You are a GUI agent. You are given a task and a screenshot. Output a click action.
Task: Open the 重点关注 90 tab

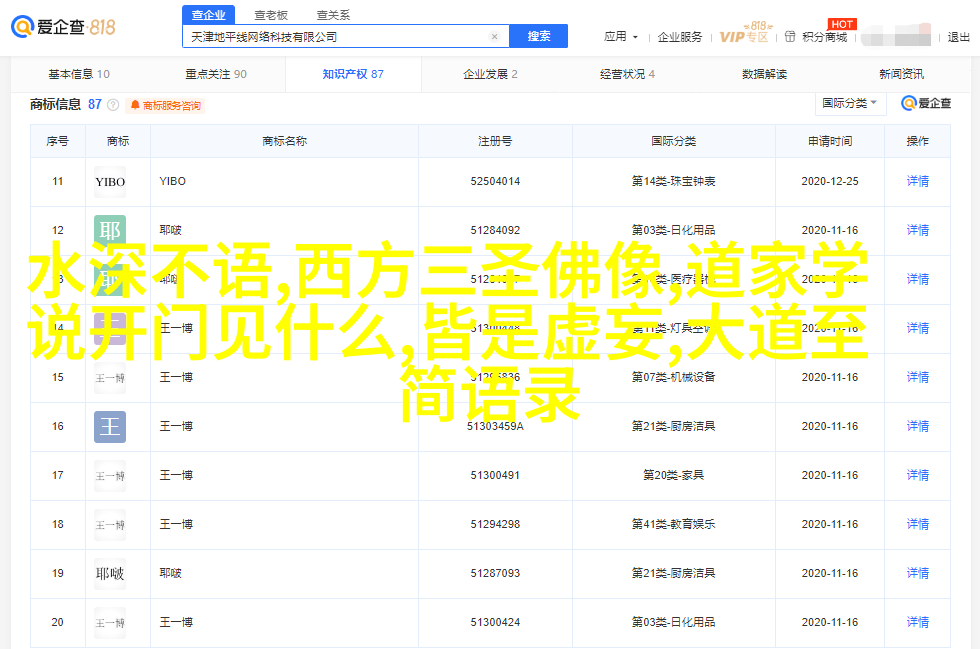click(x=216, y=74)
